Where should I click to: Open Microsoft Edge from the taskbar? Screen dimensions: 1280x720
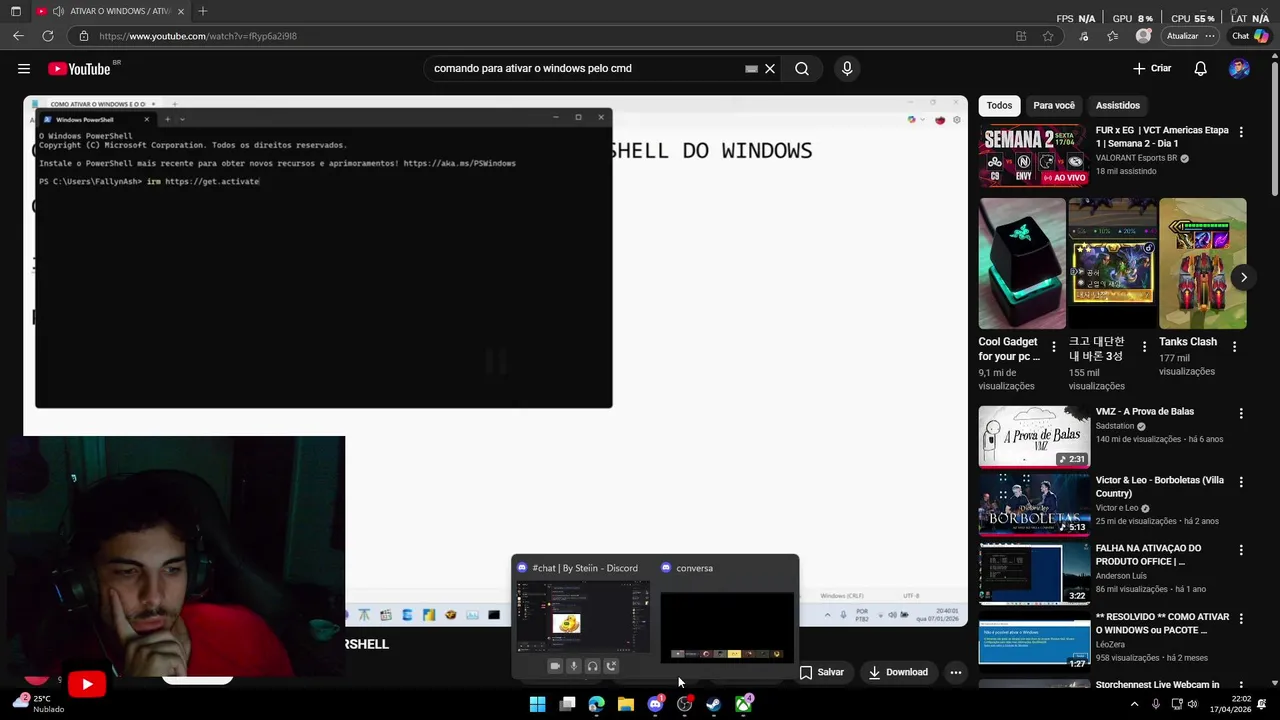(x=596, y=704)
